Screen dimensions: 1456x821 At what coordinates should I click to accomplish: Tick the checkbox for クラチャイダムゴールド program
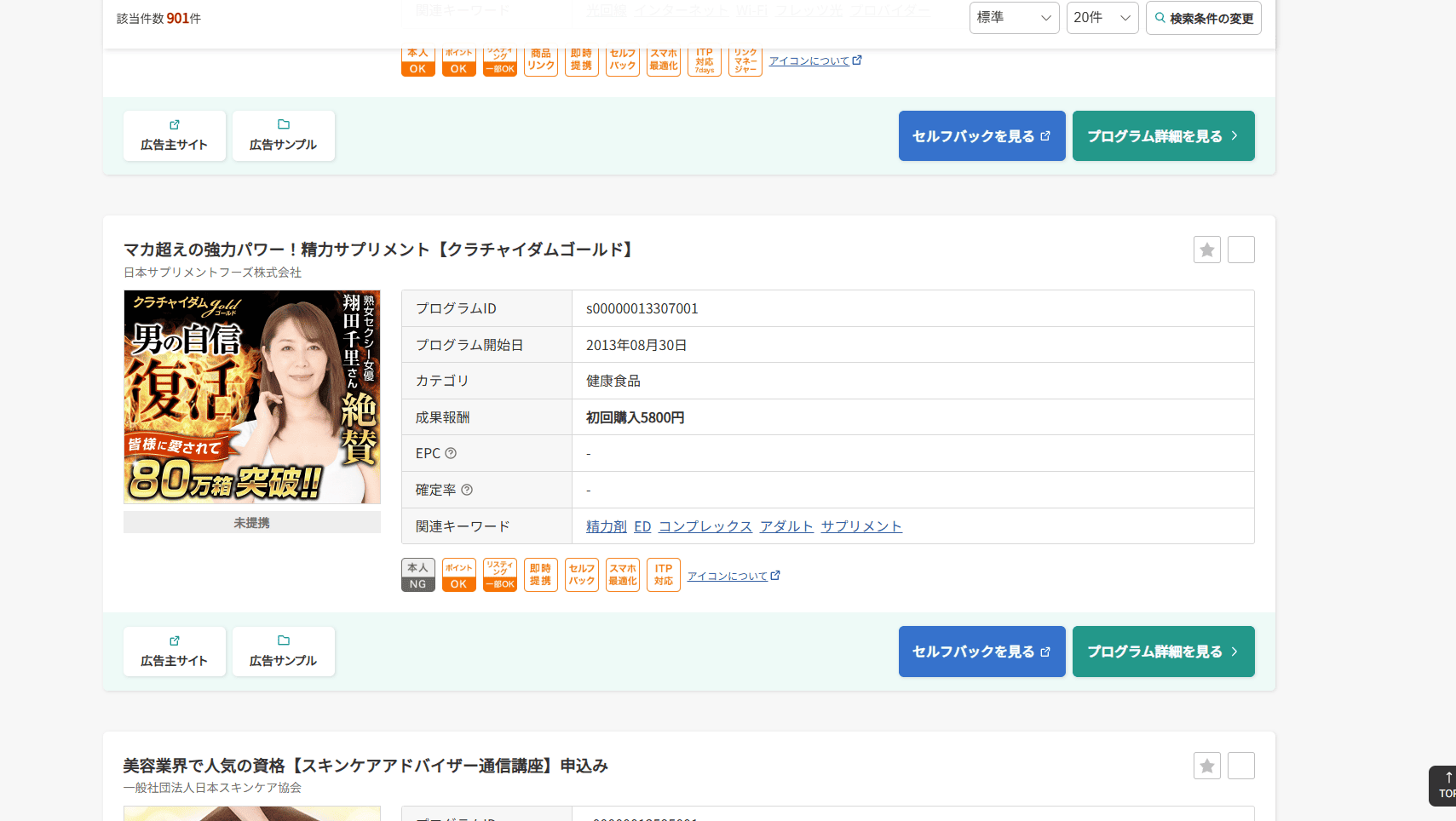1241,250
